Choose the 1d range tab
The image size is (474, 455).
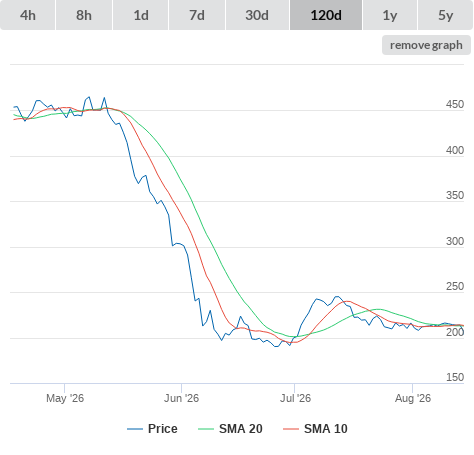click(x=141, y=15)
